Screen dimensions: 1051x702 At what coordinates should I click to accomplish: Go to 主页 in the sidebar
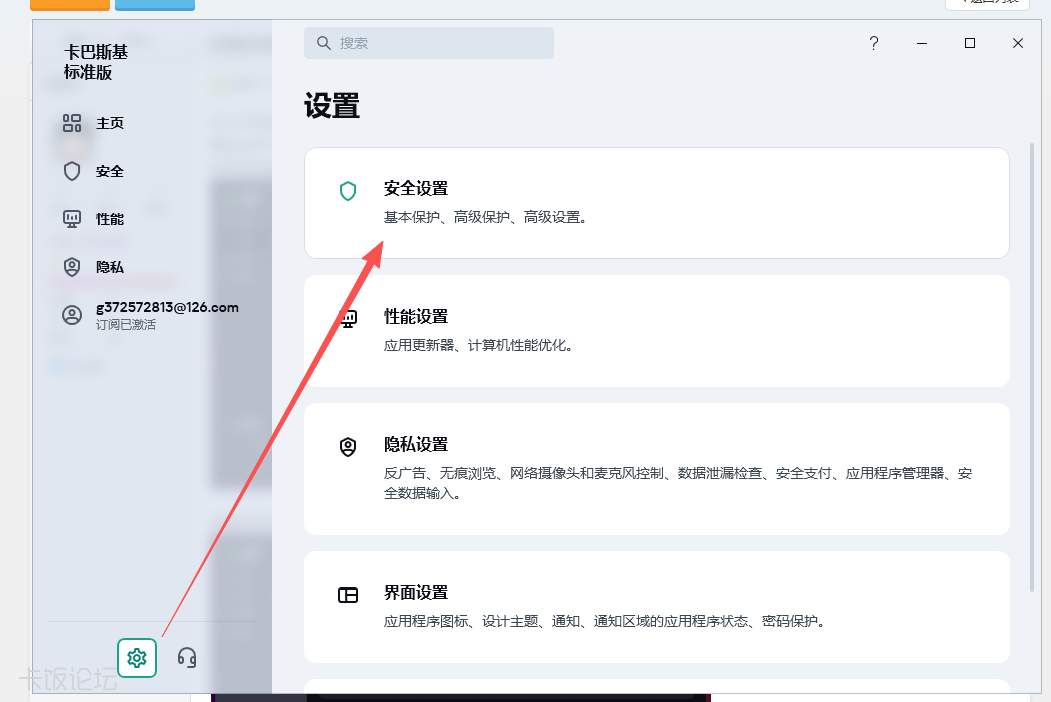pyautogui.click(x=110, y=123)
